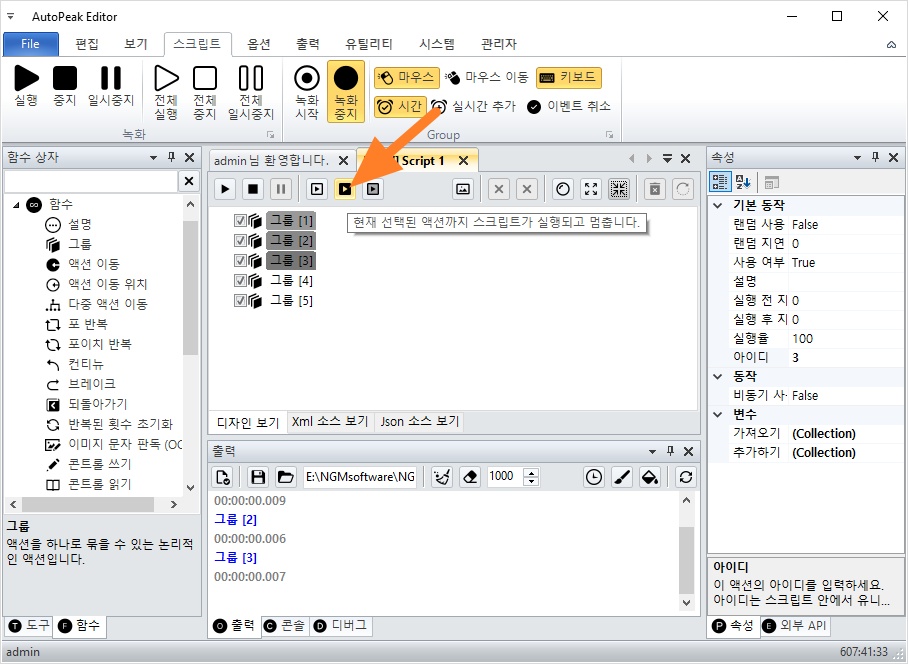Open the File menu
This screenshot has height=664, width=908.
31,44
